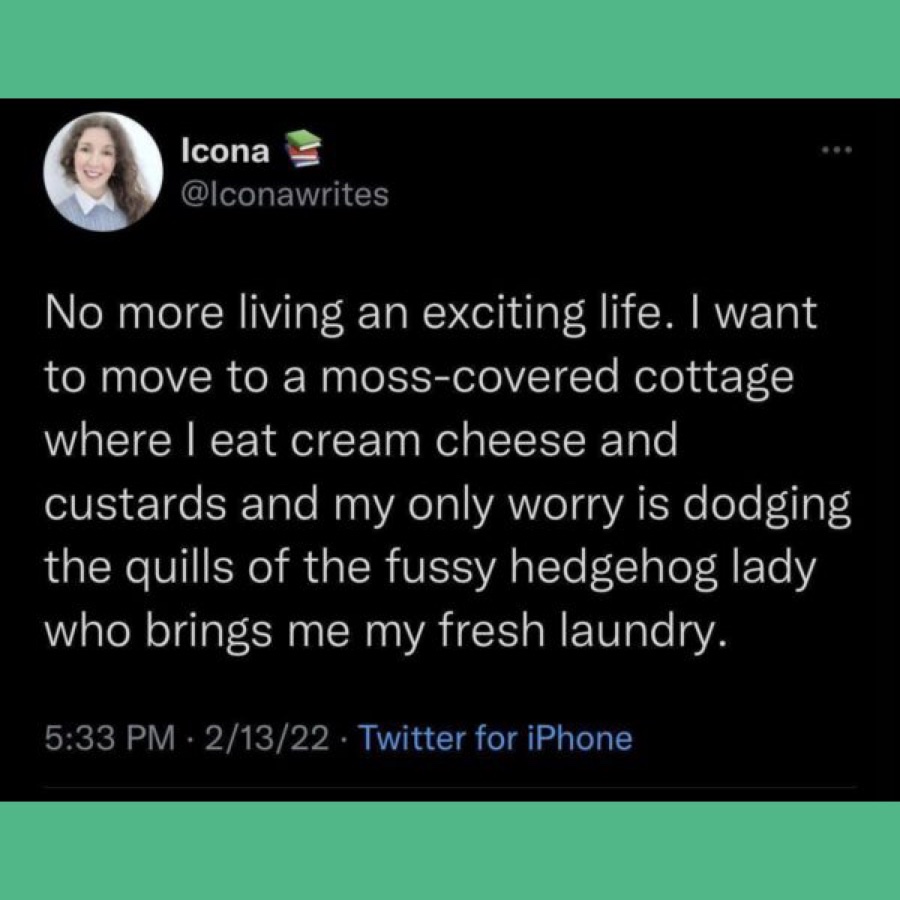This screenshot has height=900, width=900.
Task: Click the display name Icona
Action: pos(225,152)
